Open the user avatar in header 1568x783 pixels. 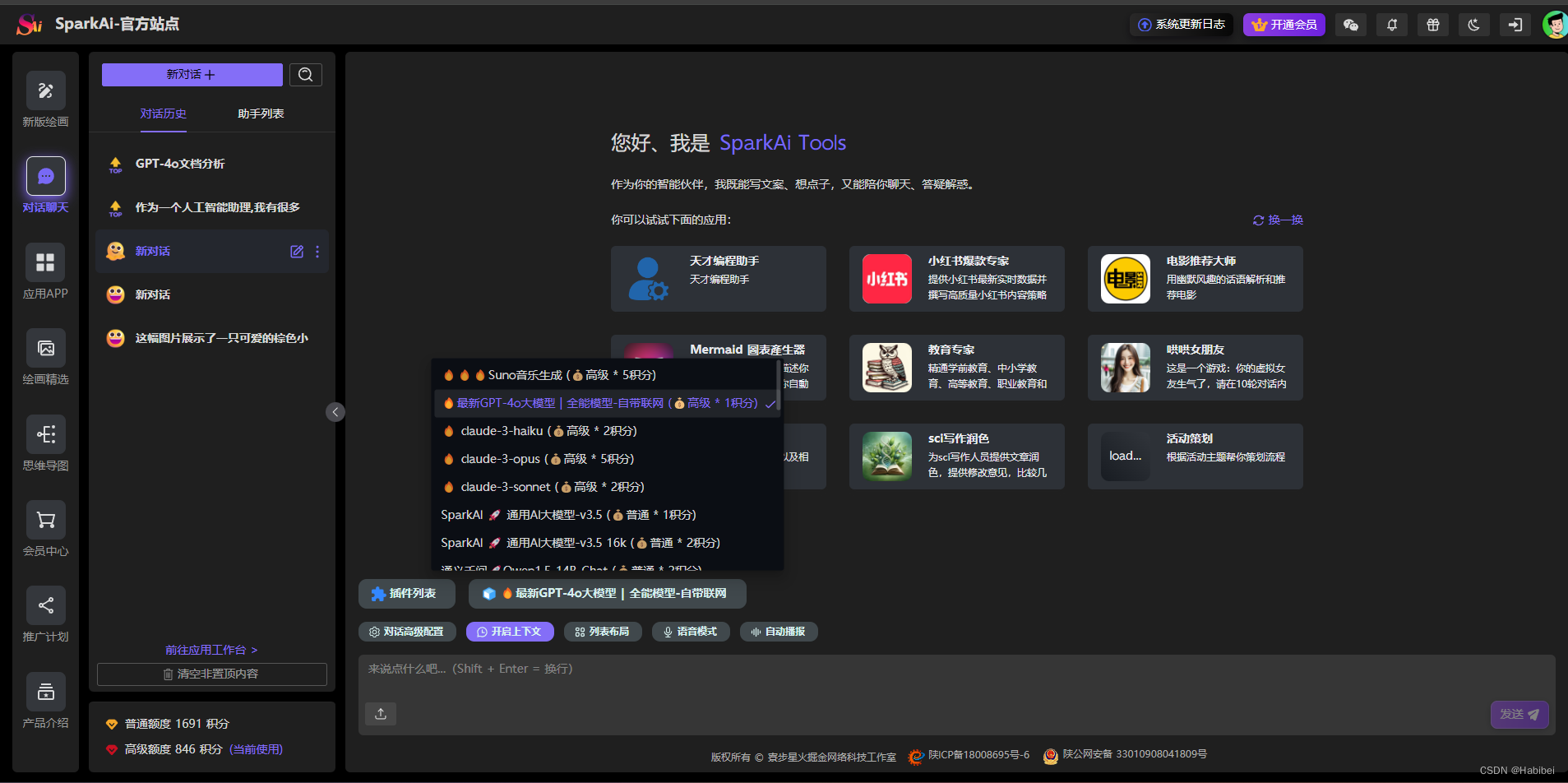1554,25
